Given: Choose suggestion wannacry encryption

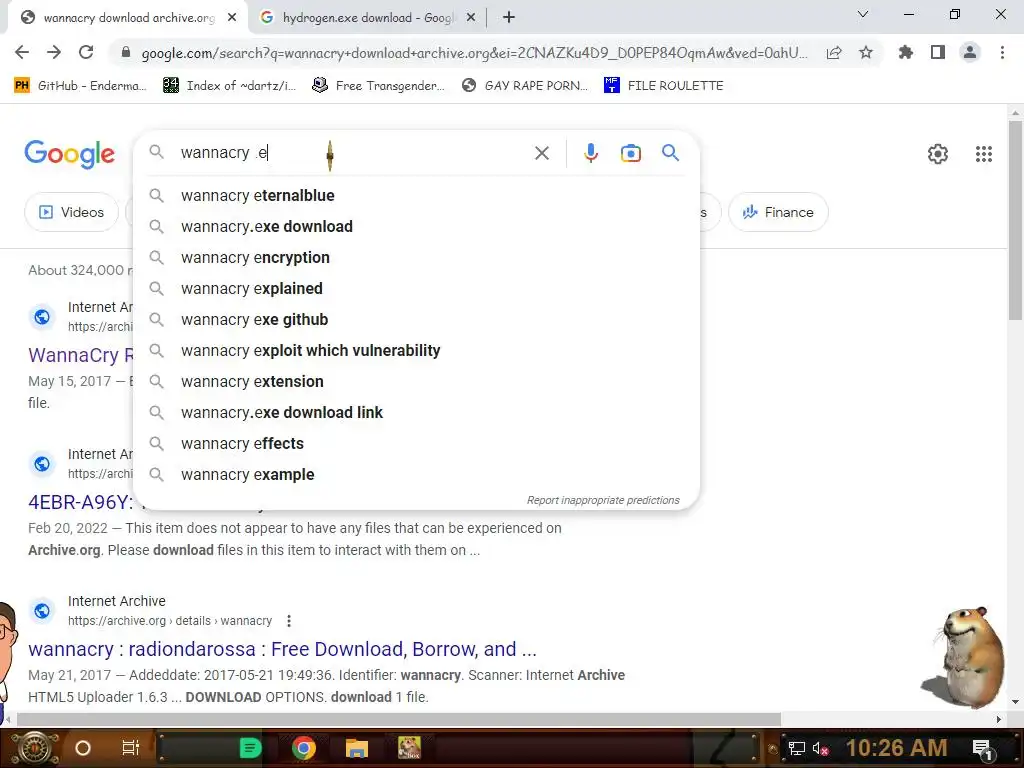Looking at the screenshot, I should pyautogui.click(x=416, y=257).
